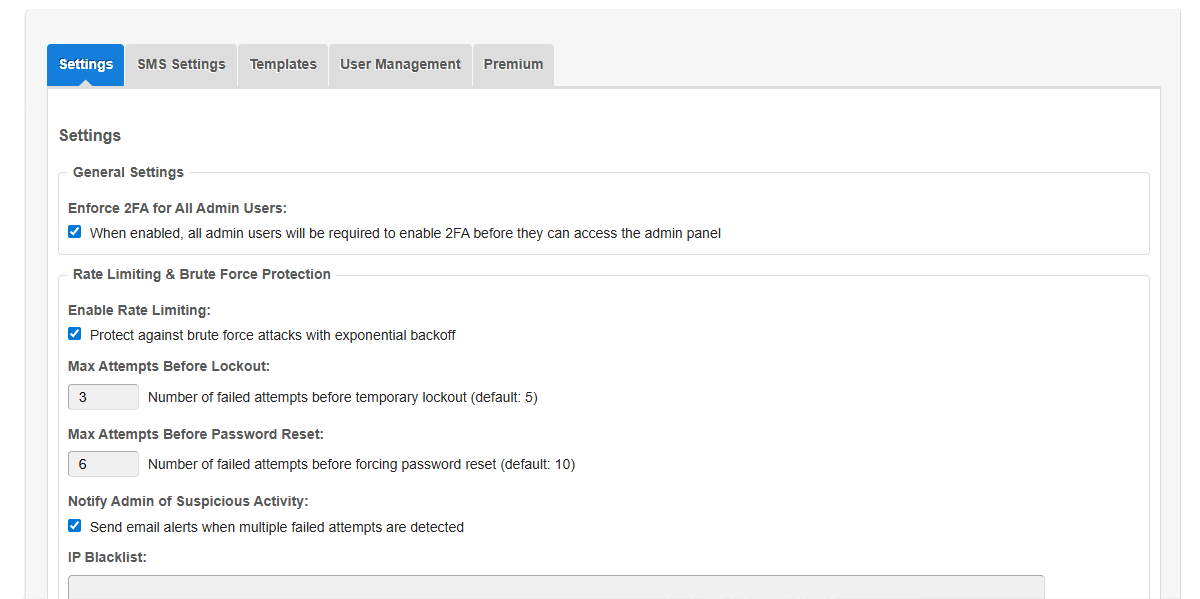Toggle the suspicious activity email alerts checkbox

[x=75, y=526]
